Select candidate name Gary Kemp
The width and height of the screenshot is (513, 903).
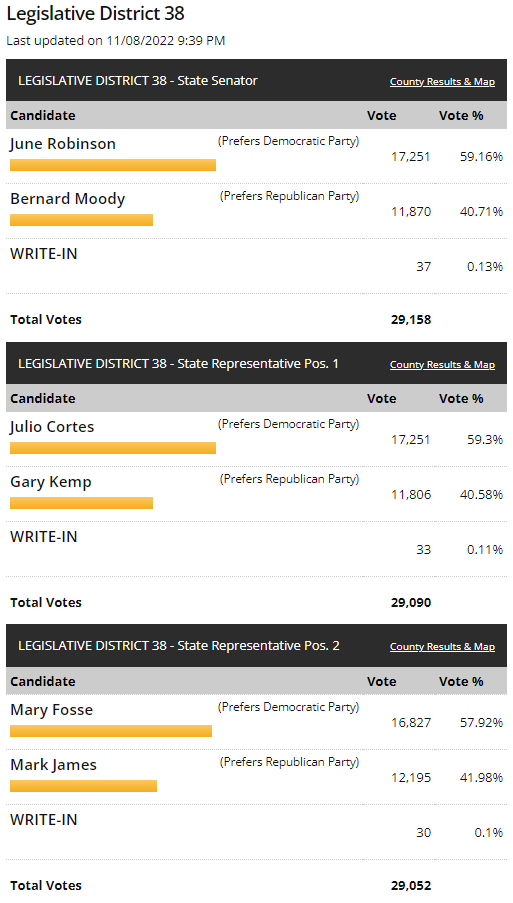tap(51, 482)
